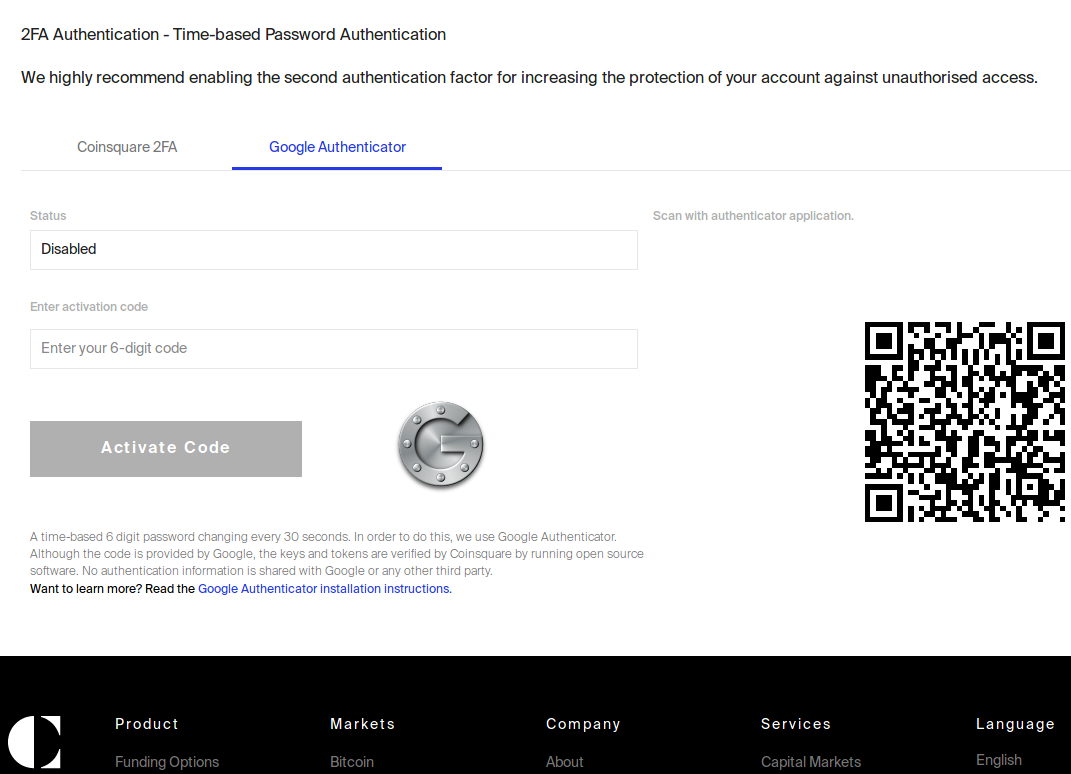This screenshot has width=1071, height=774.
Task: Switch to the Coinsquare 2FA tab
Action: [127, 147]
